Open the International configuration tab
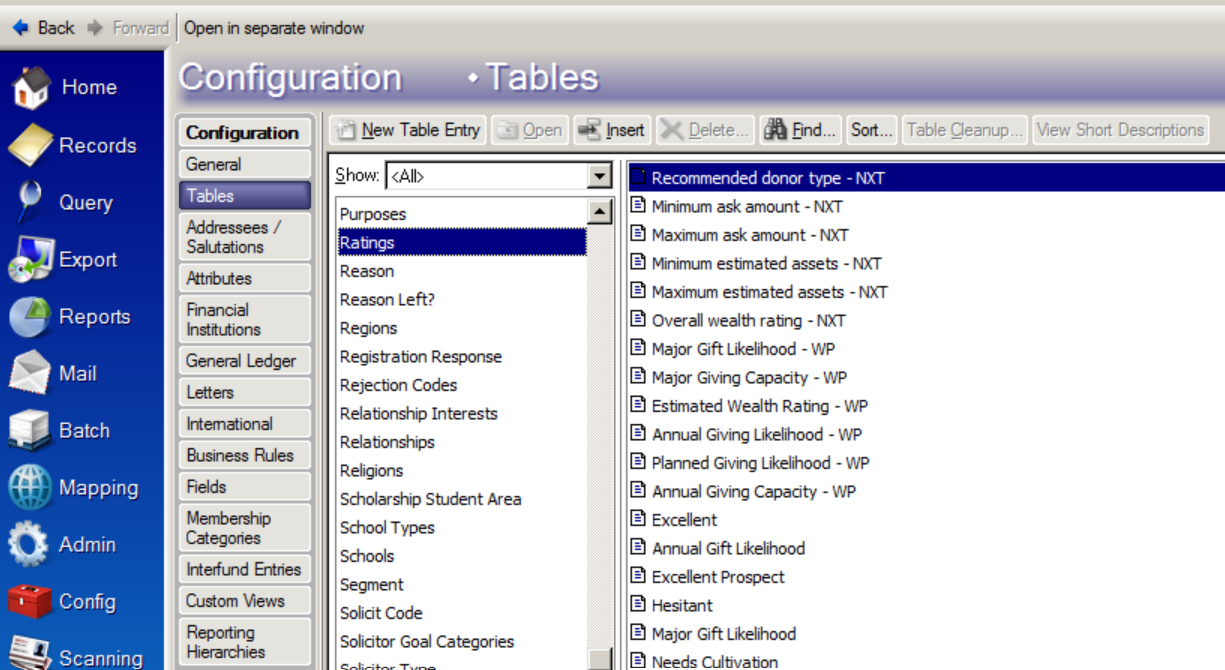 pos(245,424)
